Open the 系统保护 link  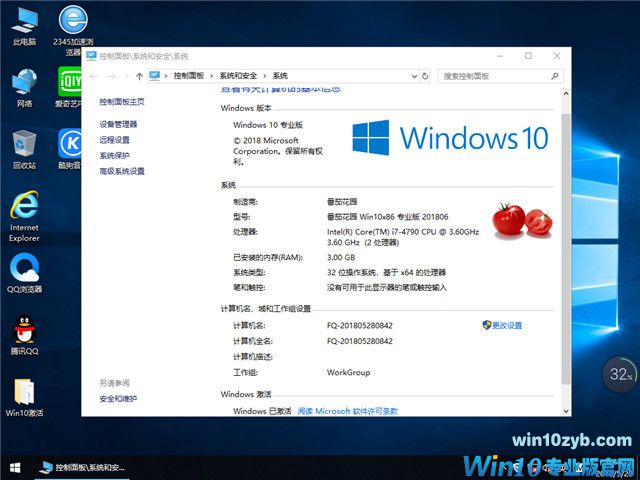114,156
